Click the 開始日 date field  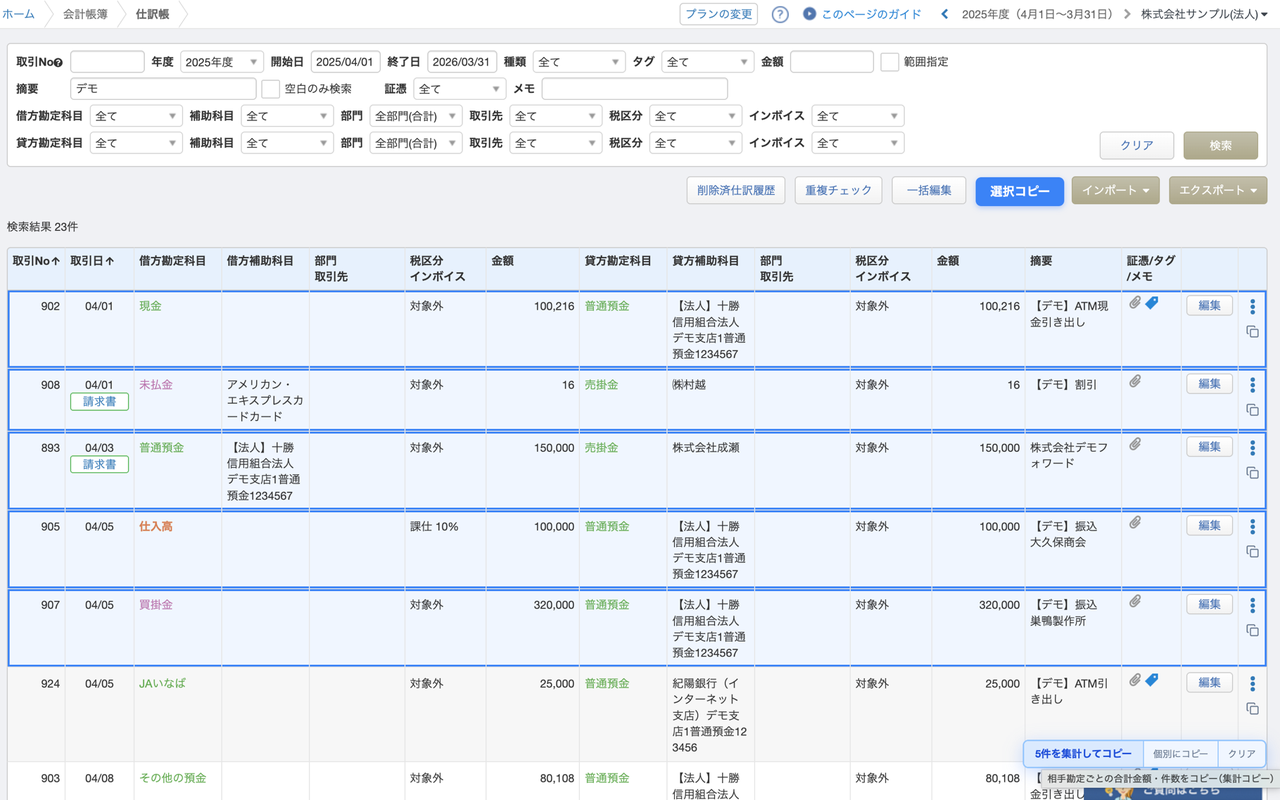[346, 62]
